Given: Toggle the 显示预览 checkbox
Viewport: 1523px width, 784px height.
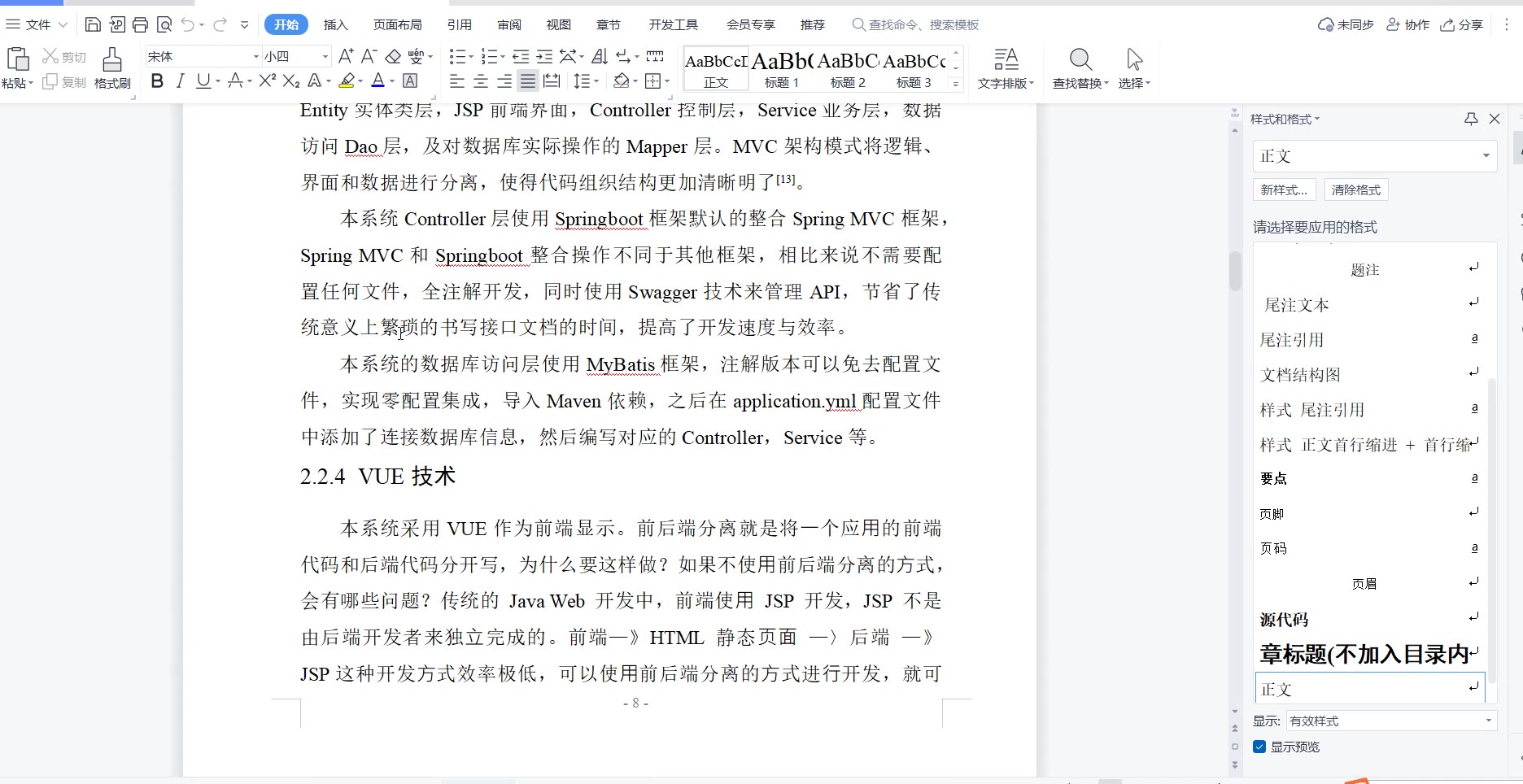Looking at the screenshot, I should point(1259,747).
